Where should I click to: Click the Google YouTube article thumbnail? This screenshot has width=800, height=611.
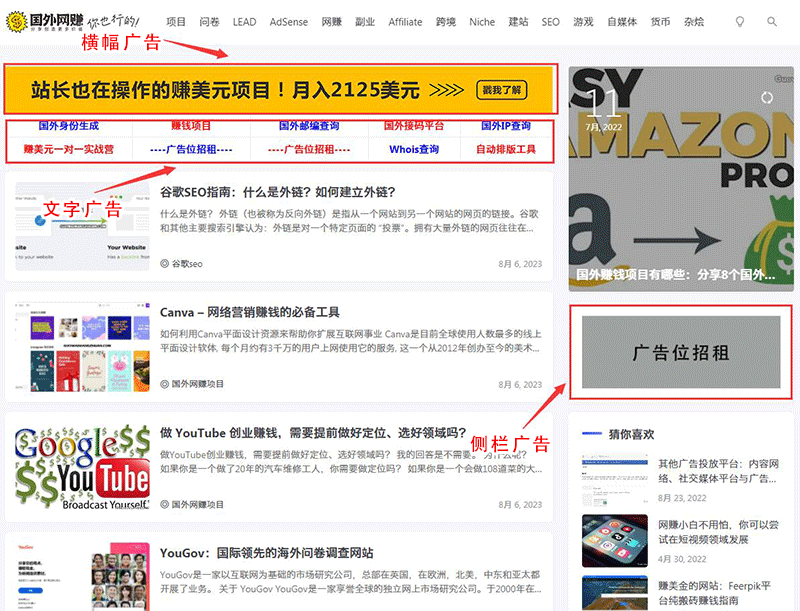click(x=82, y=467)
